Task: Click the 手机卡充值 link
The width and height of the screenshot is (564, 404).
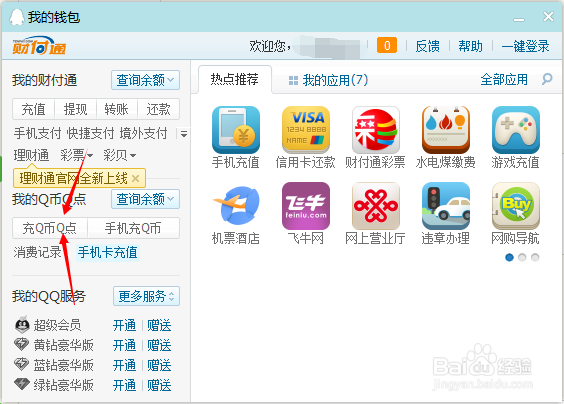Action: (x=108, y=252)
